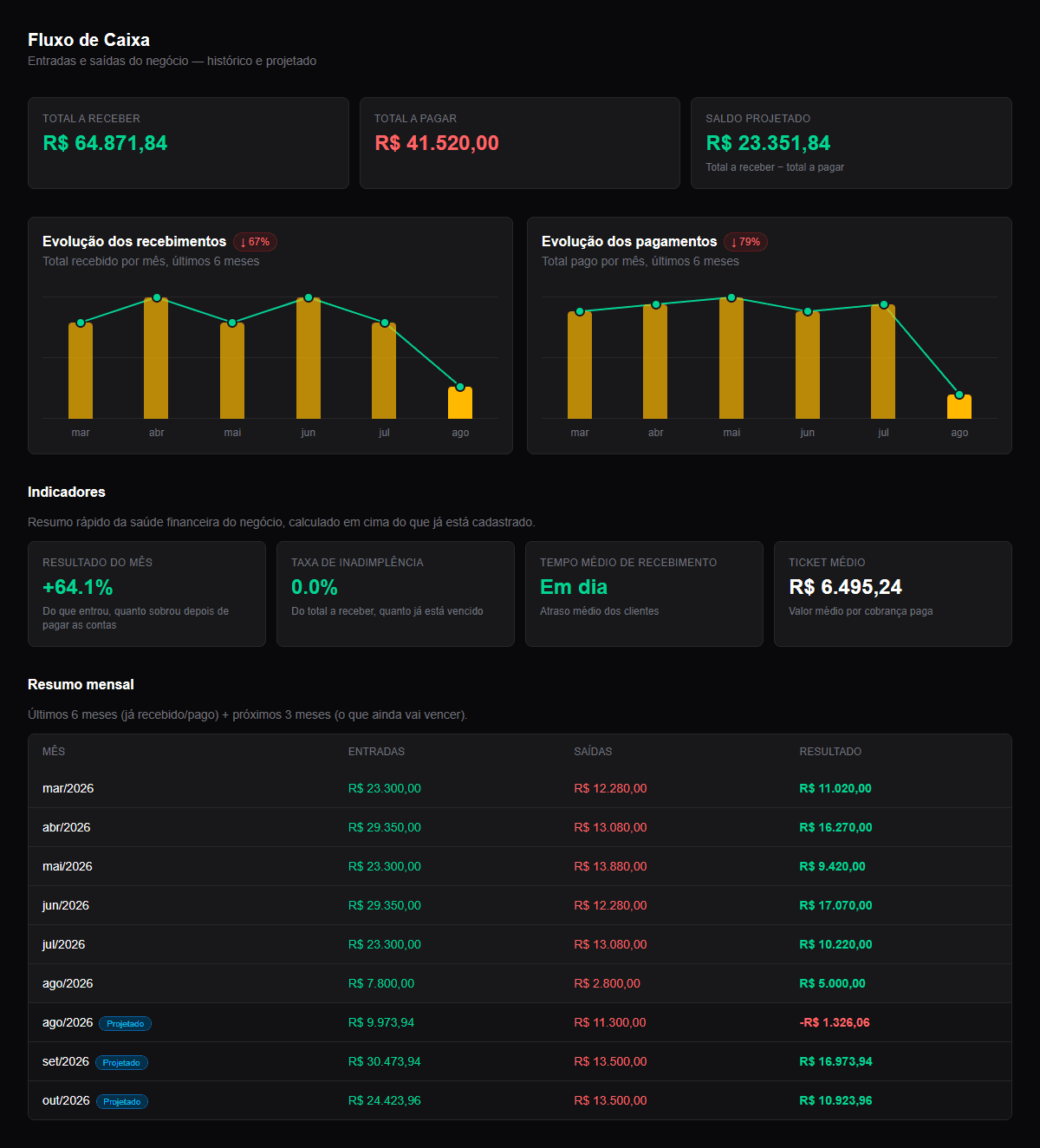Click the ago bar in the recebimentos chart
1040x1148 pixels.
click(x=460, y=403)
